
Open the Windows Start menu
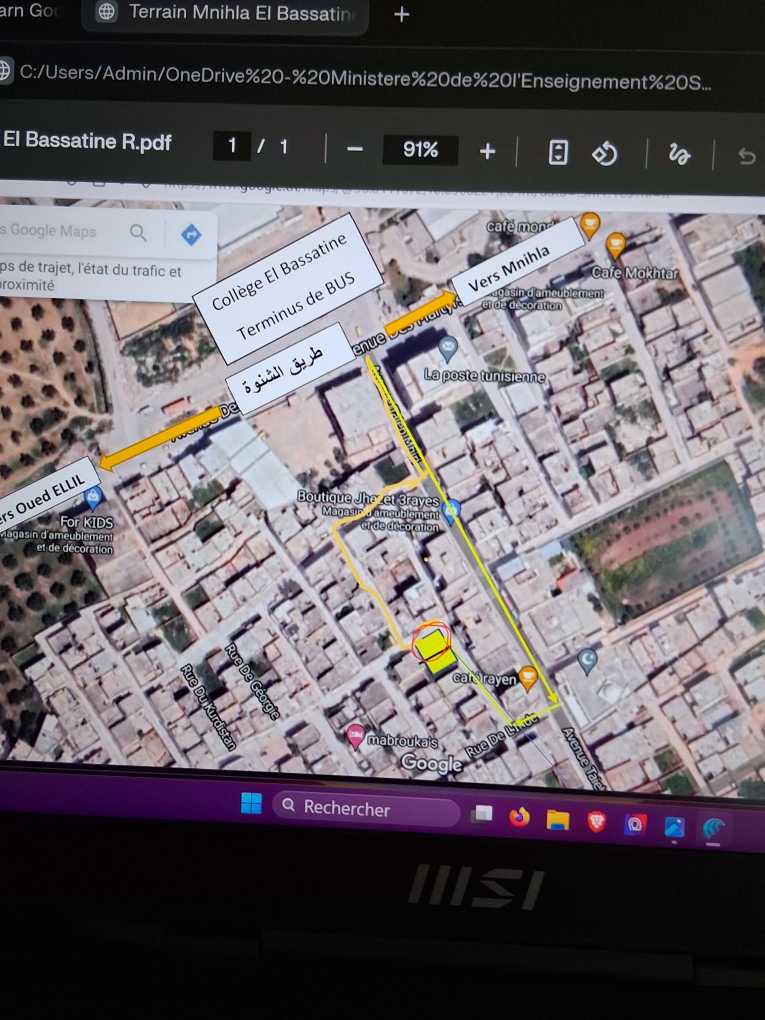[x=251, y=803]
